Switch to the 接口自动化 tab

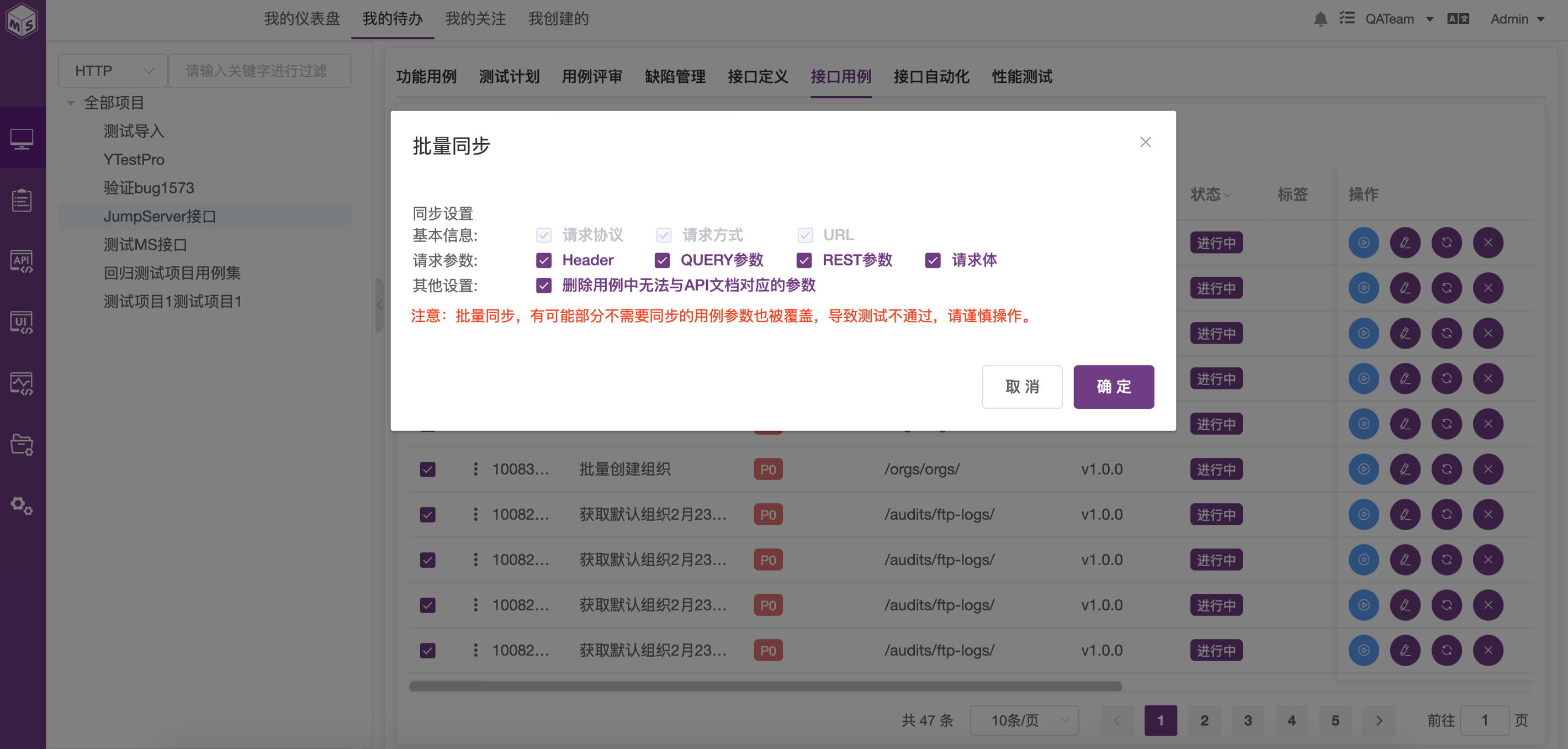point(930,77)
